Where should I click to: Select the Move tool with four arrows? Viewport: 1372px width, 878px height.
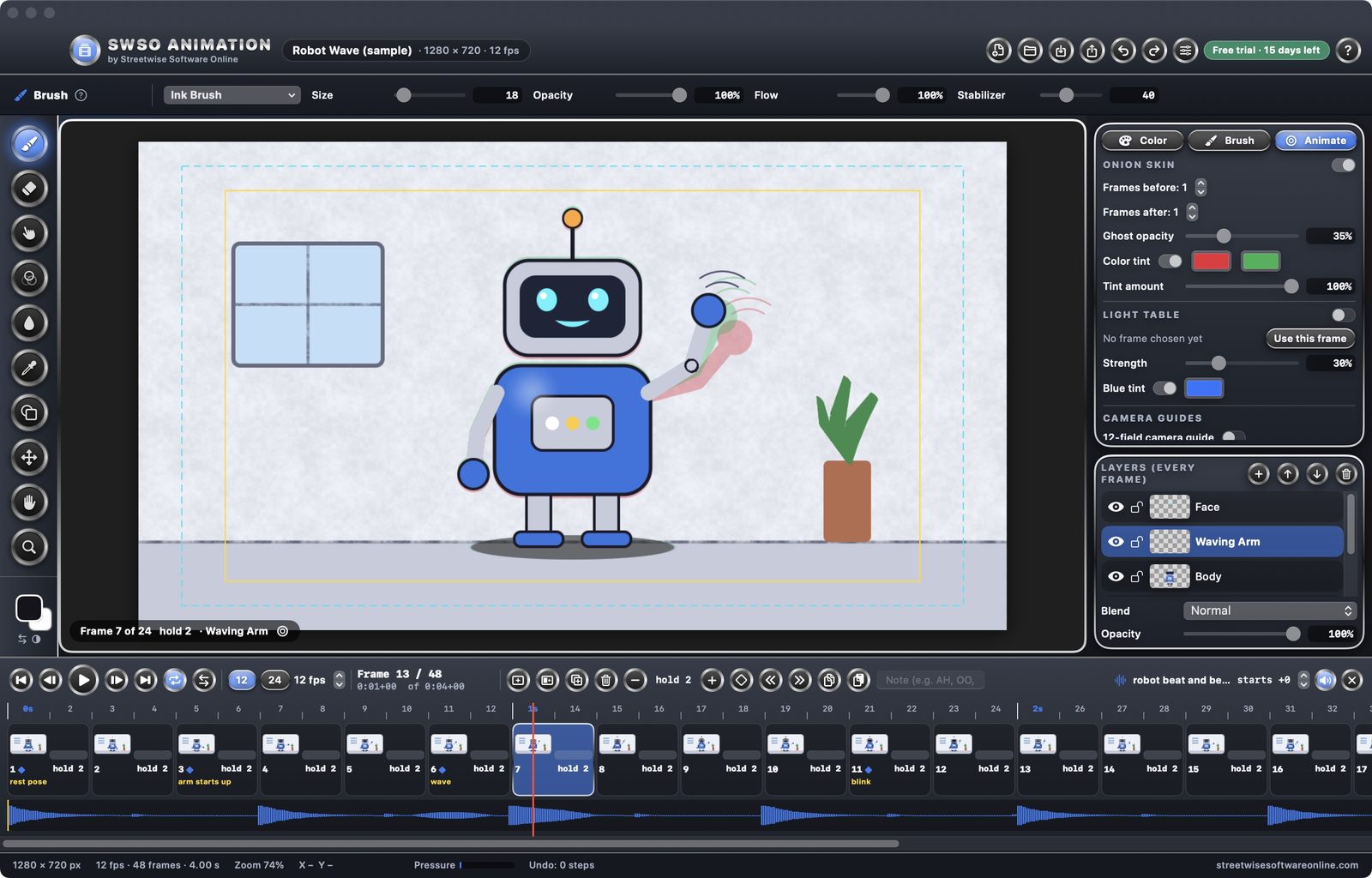click(29, 457)
